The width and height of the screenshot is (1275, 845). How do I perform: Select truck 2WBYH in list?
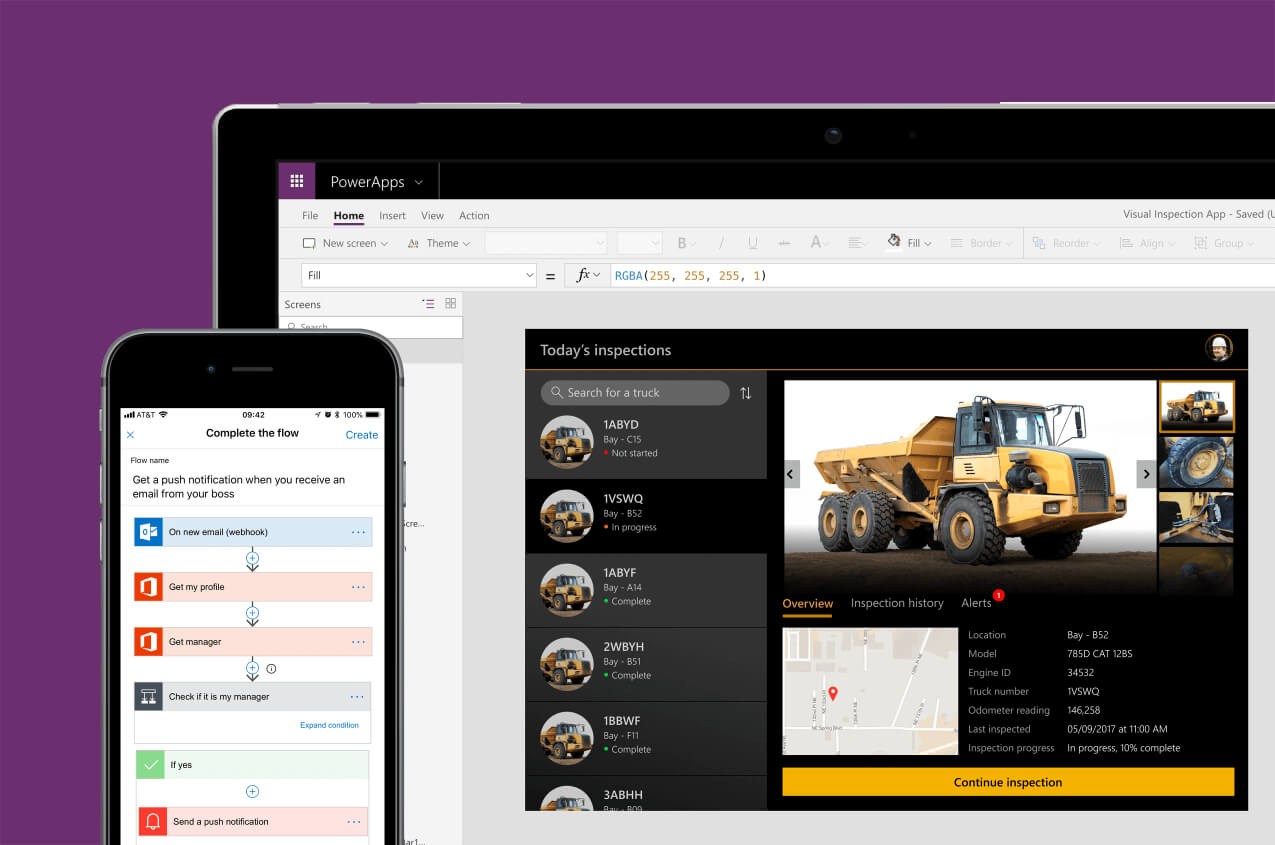(646, 664)
